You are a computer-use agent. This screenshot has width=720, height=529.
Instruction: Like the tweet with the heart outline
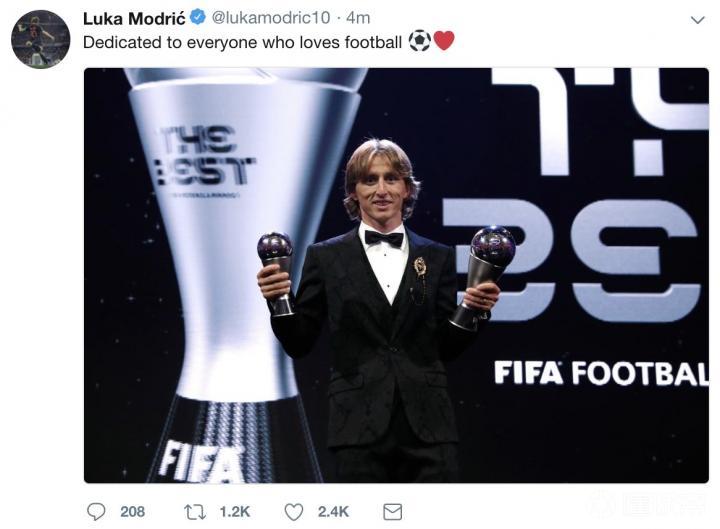293,511
